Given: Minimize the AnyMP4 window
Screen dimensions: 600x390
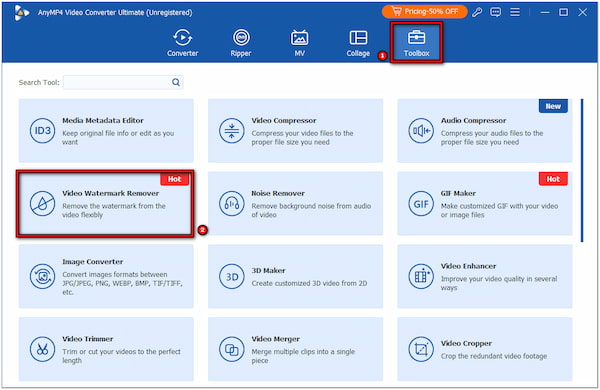Looking at the screenshot, I should [545, 12].
